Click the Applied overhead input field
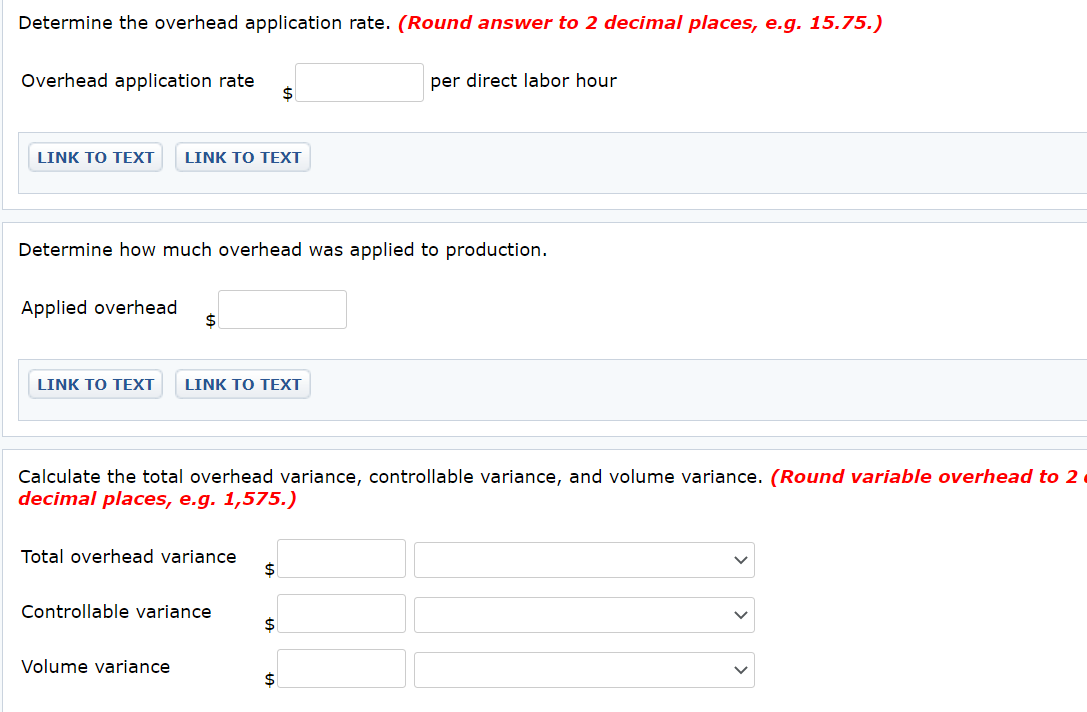The height and width of the screenshot is (712, 1087). 281,309
